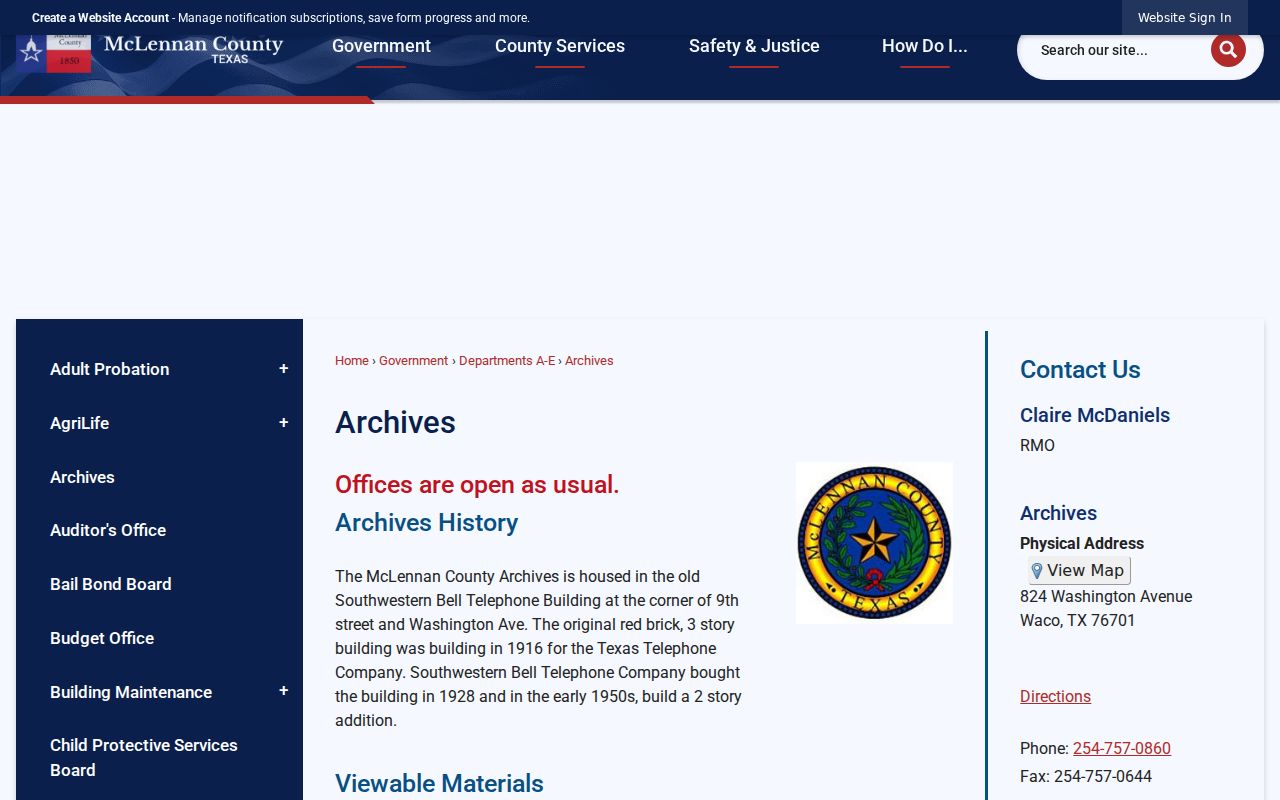Open Child Protective Services Board page
The width and height of the screenshot is (1280, 800).
(x=144, y=757)
